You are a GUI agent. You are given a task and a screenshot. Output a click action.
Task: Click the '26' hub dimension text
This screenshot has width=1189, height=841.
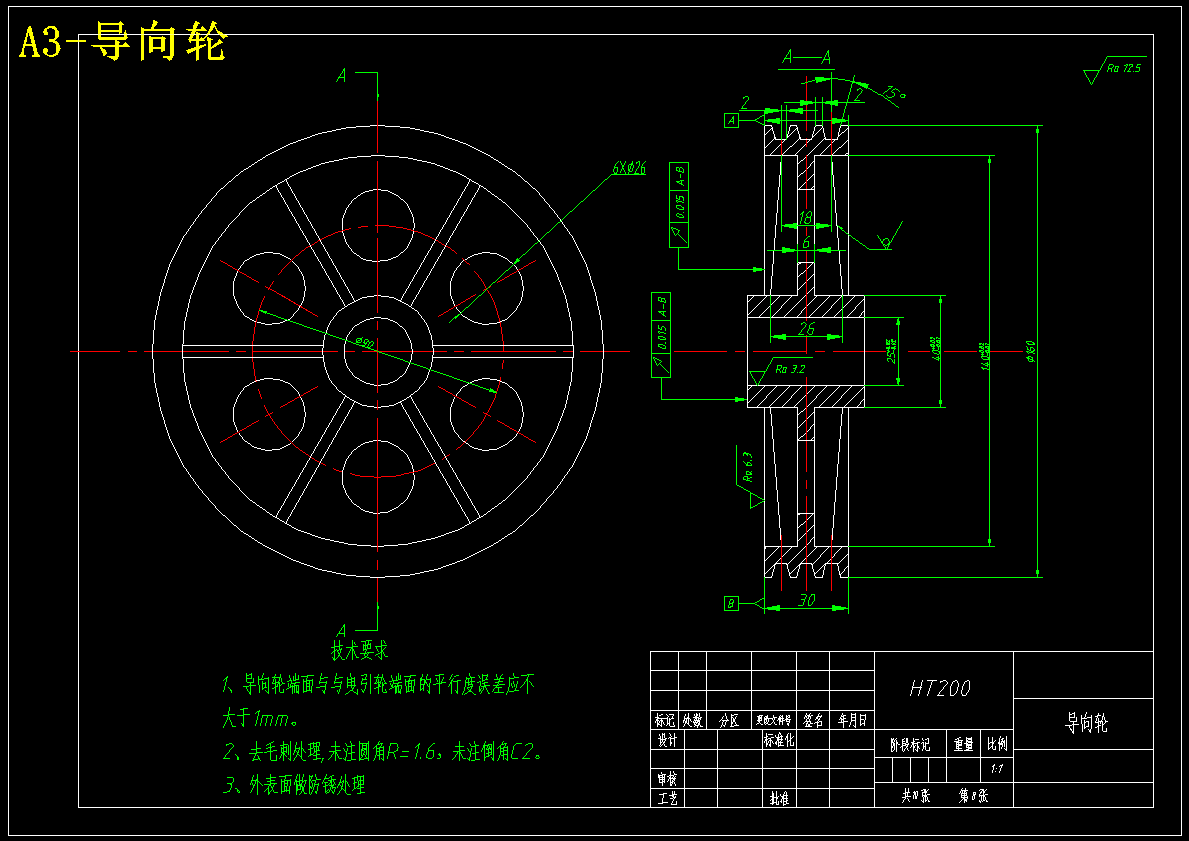[807, 328]
